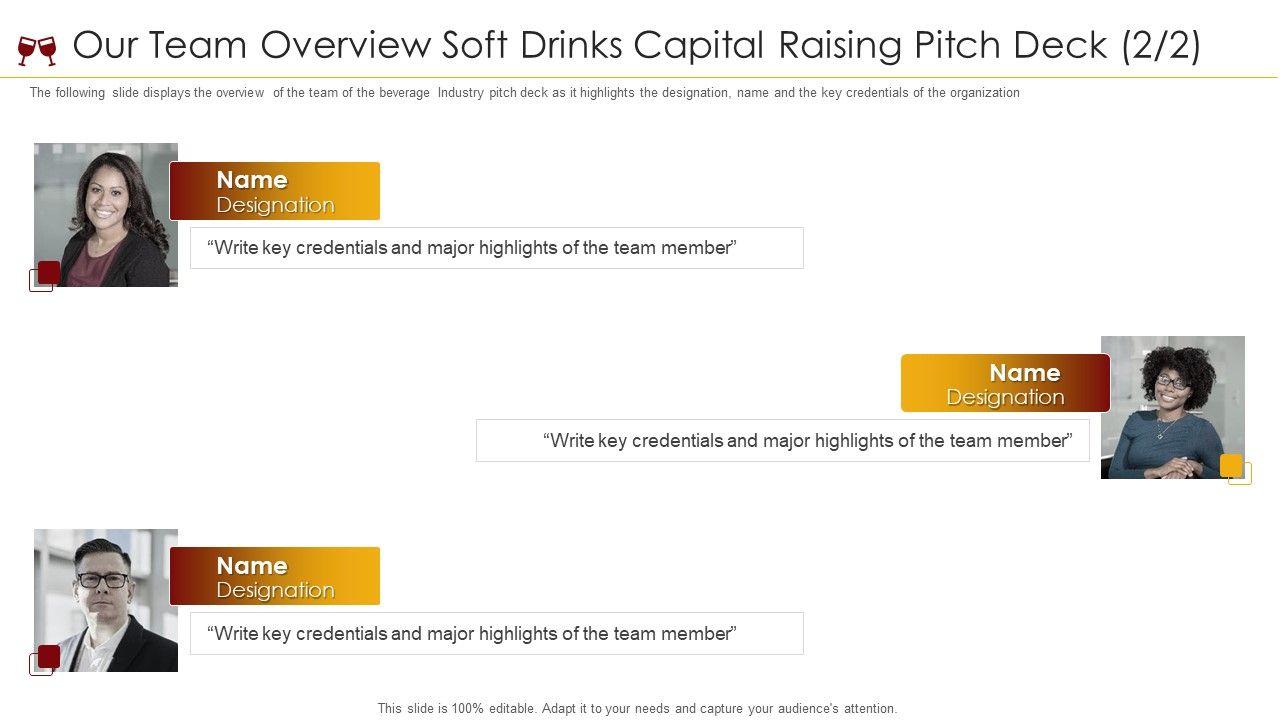Click 'Name' text next to the afro-haired woman
Viewport: 1280px width, 720px height.
click(x=1024, y=373)
